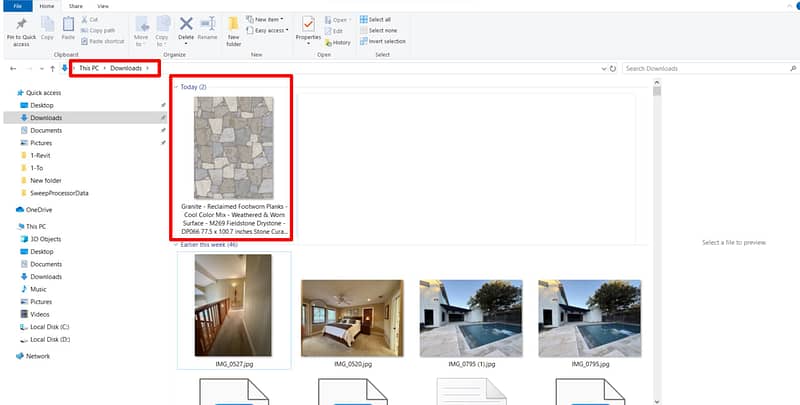
Task: Click Invert selection in the ribbon
Action: coord(386,41)
